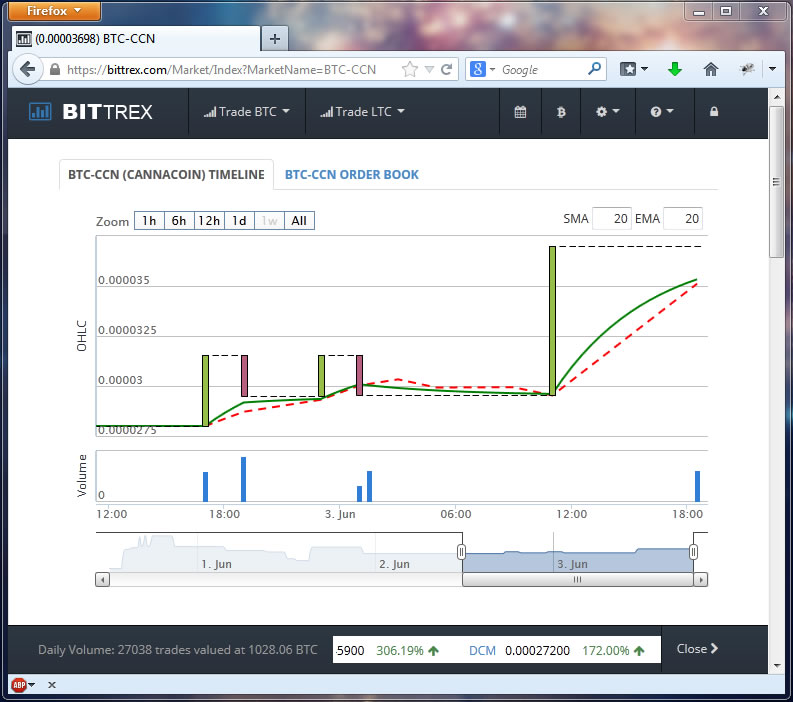Close the bottom ticker bar
This screenshot has width=793, height=702.
(697, 648)
